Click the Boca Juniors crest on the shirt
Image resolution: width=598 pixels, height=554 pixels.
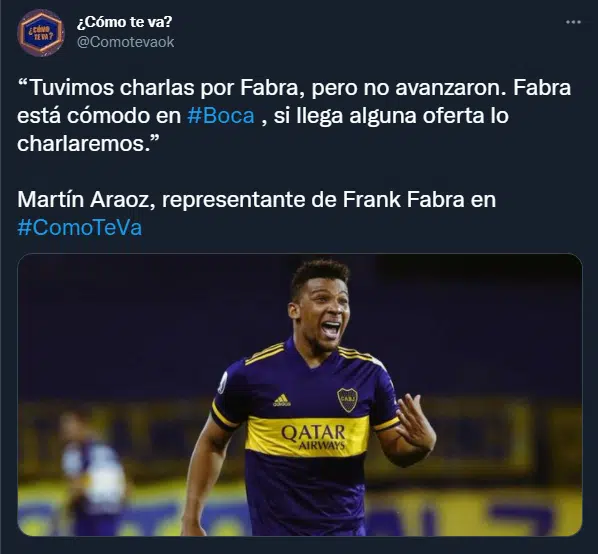pos(347,400)
